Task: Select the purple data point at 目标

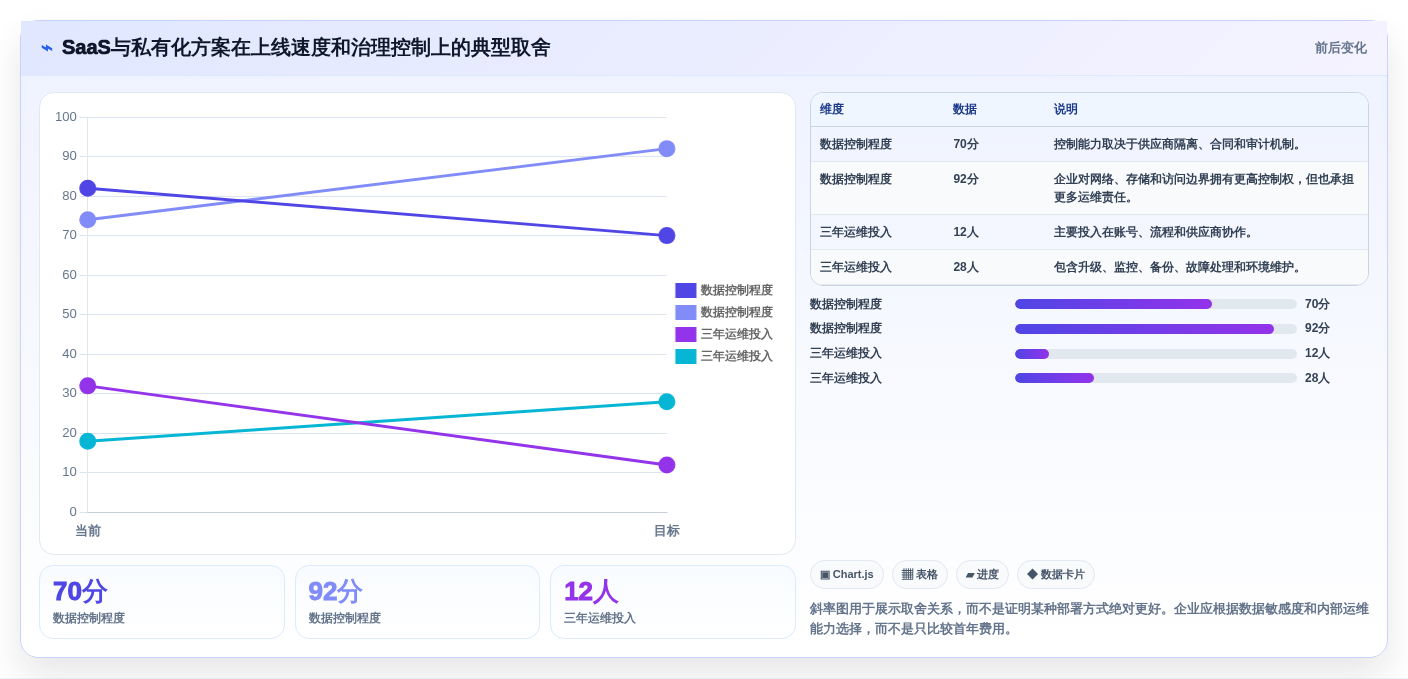Action: [667, 465]
